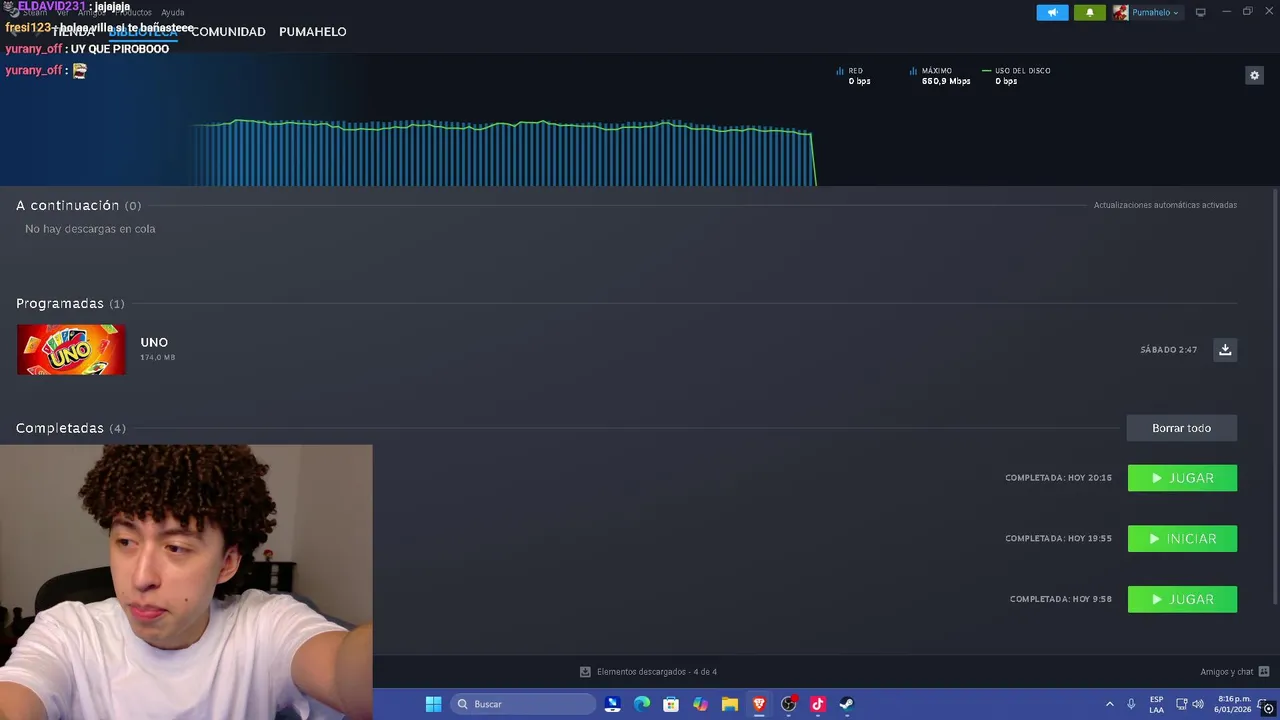The image size is (1280, 720).
Task: Open Brave browser from taskbar
Action: (759, 704)
